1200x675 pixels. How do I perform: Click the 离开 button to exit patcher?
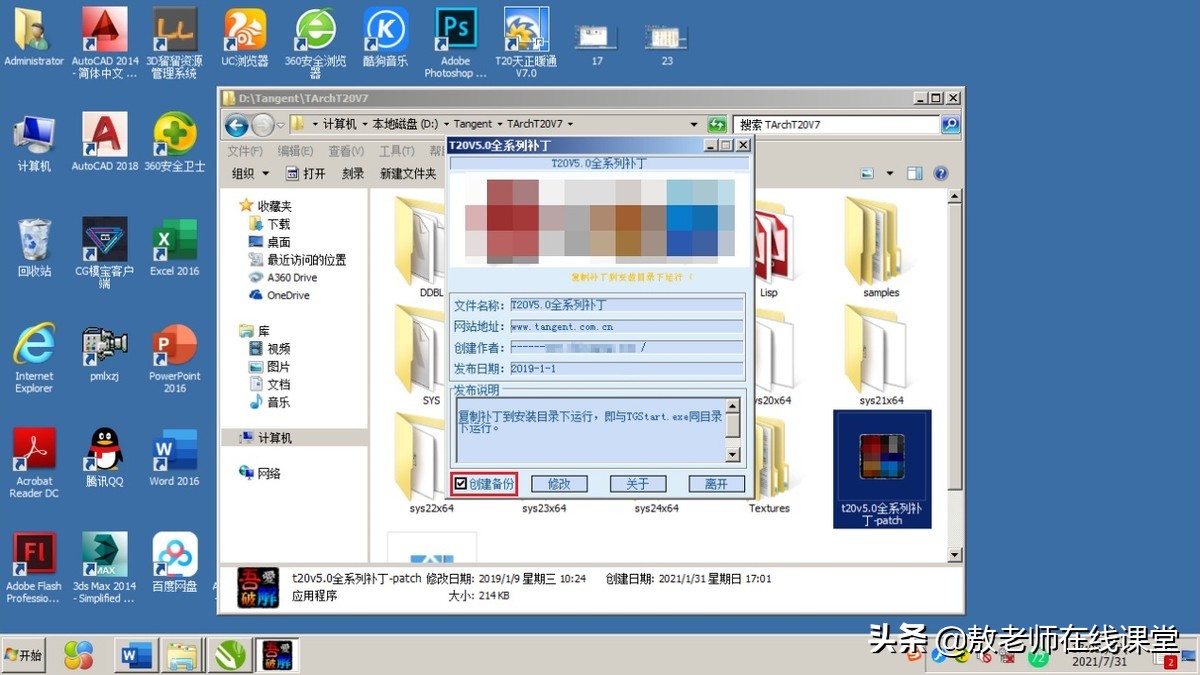click(x=716, y=483)
